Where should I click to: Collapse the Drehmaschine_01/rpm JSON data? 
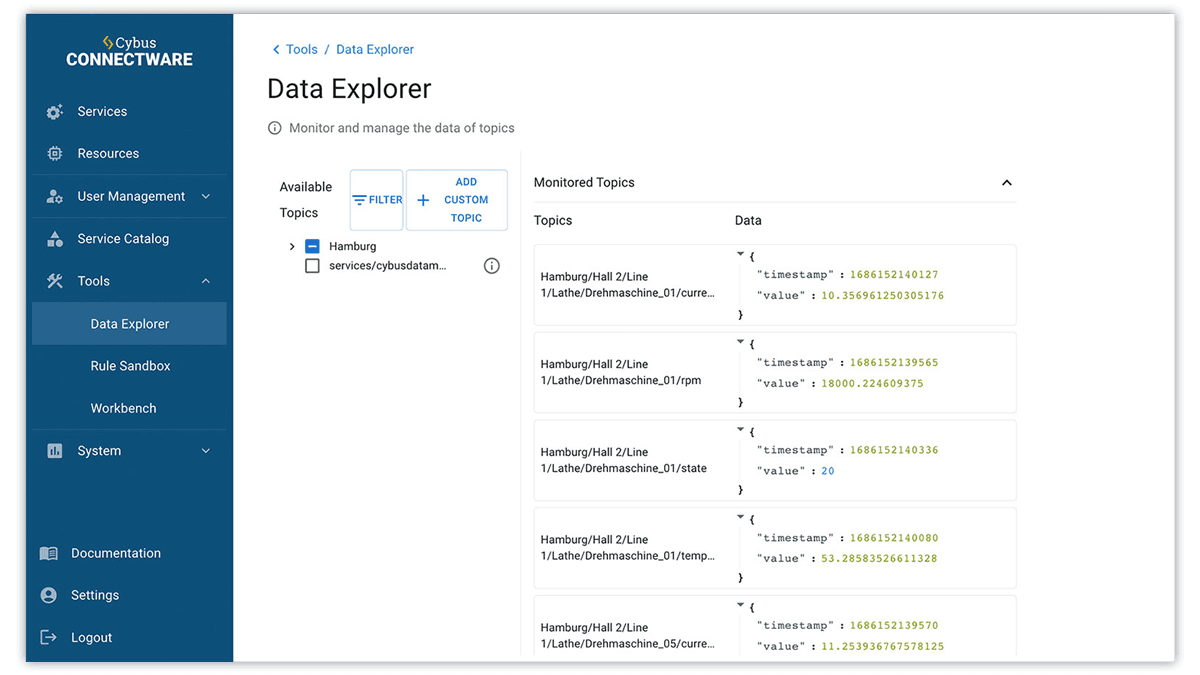coord(740,342)
